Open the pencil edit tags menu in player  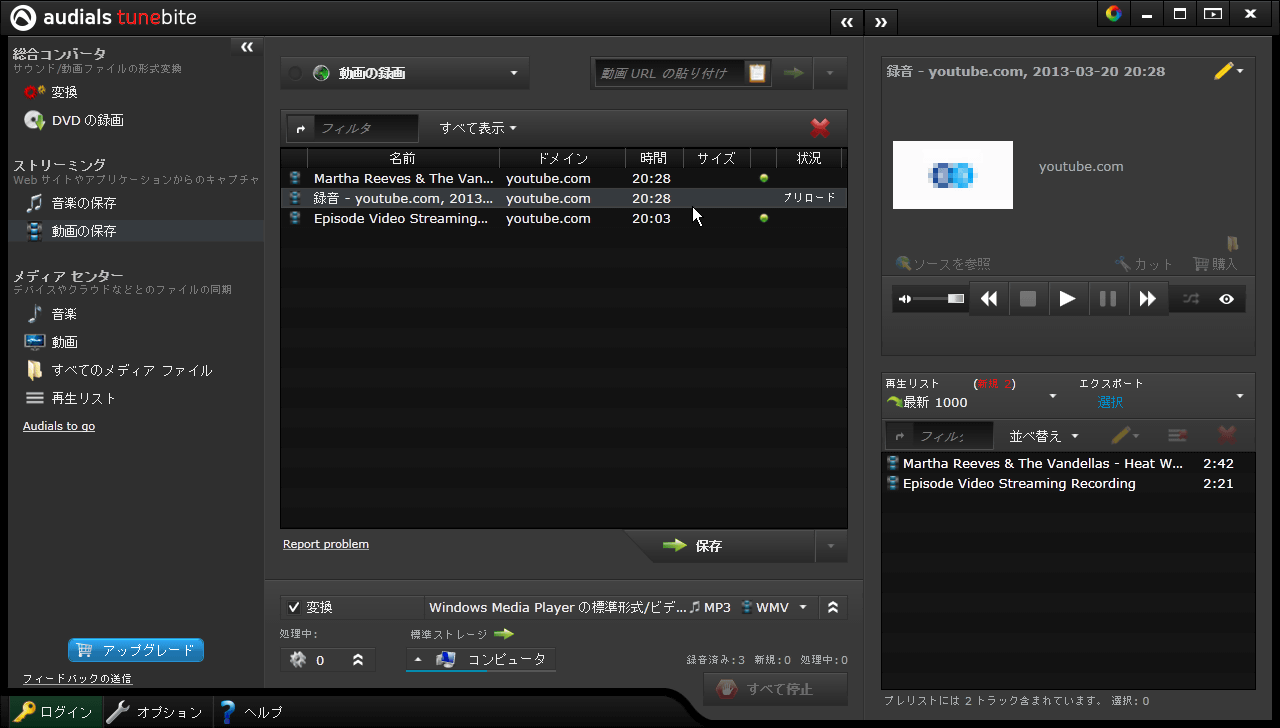coord(1229,71)
